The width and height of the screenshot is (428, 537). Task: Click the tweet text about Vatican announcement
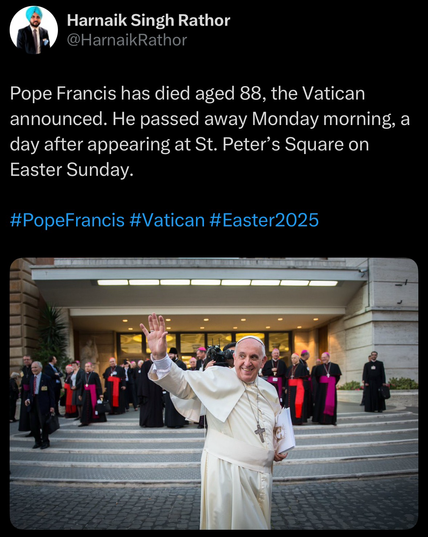pos(210,132)
